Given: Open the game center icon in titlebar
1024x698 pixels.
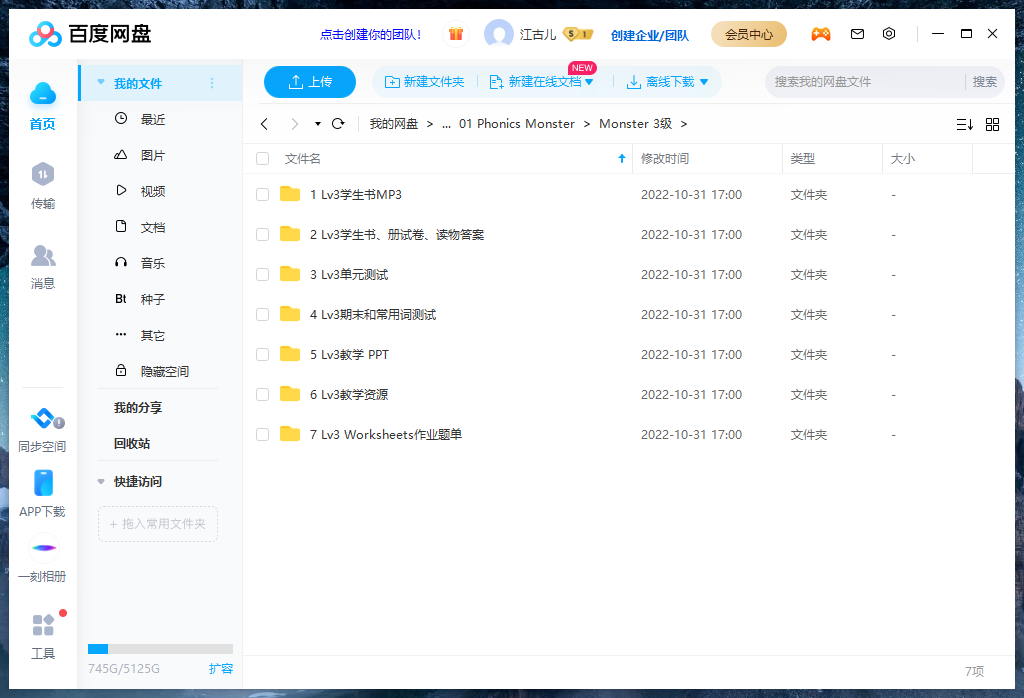Looking at the screenshot, I should [821, 33].
